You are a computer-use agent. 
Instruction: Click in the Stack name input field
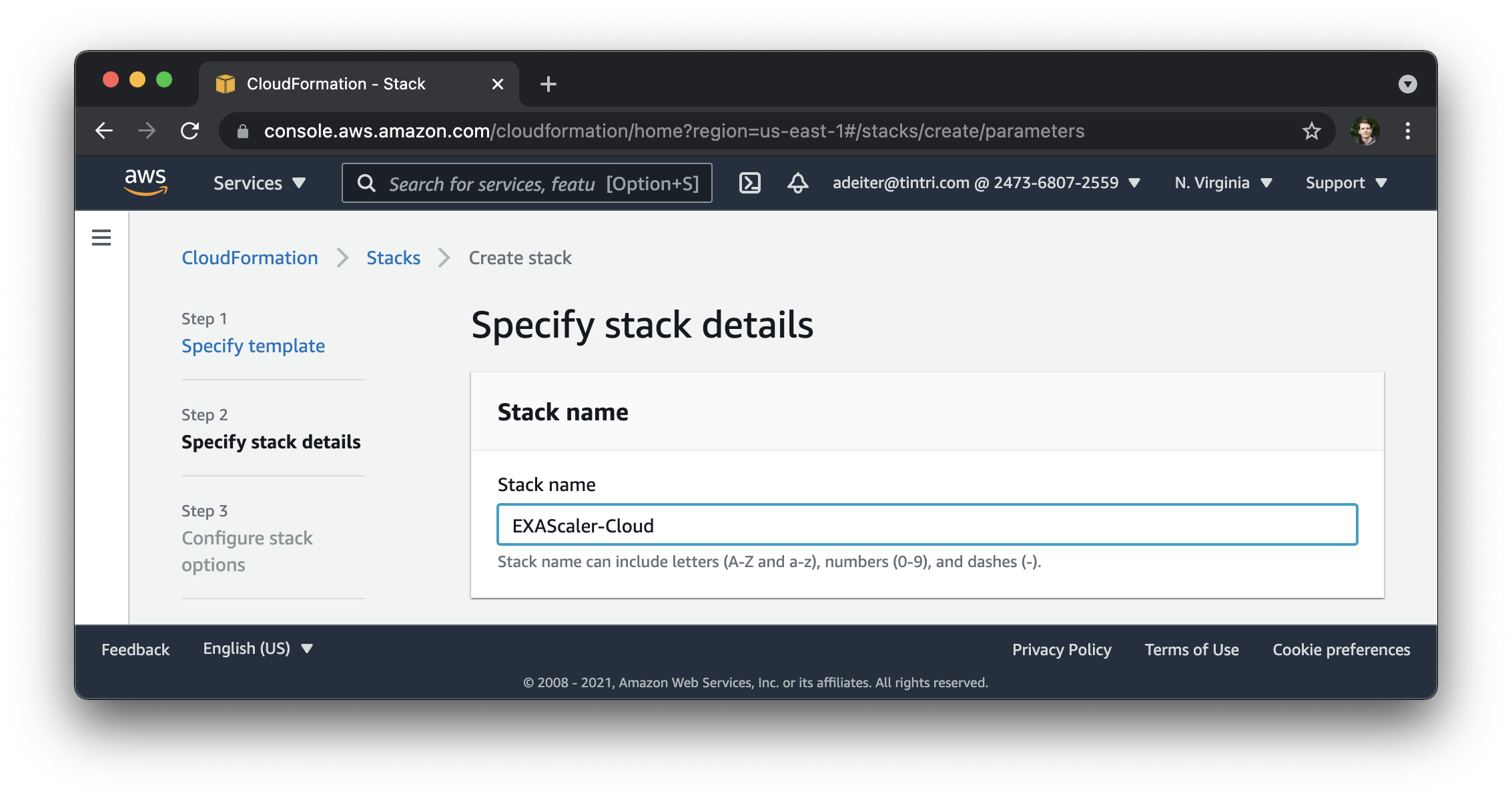click(926, 525)
